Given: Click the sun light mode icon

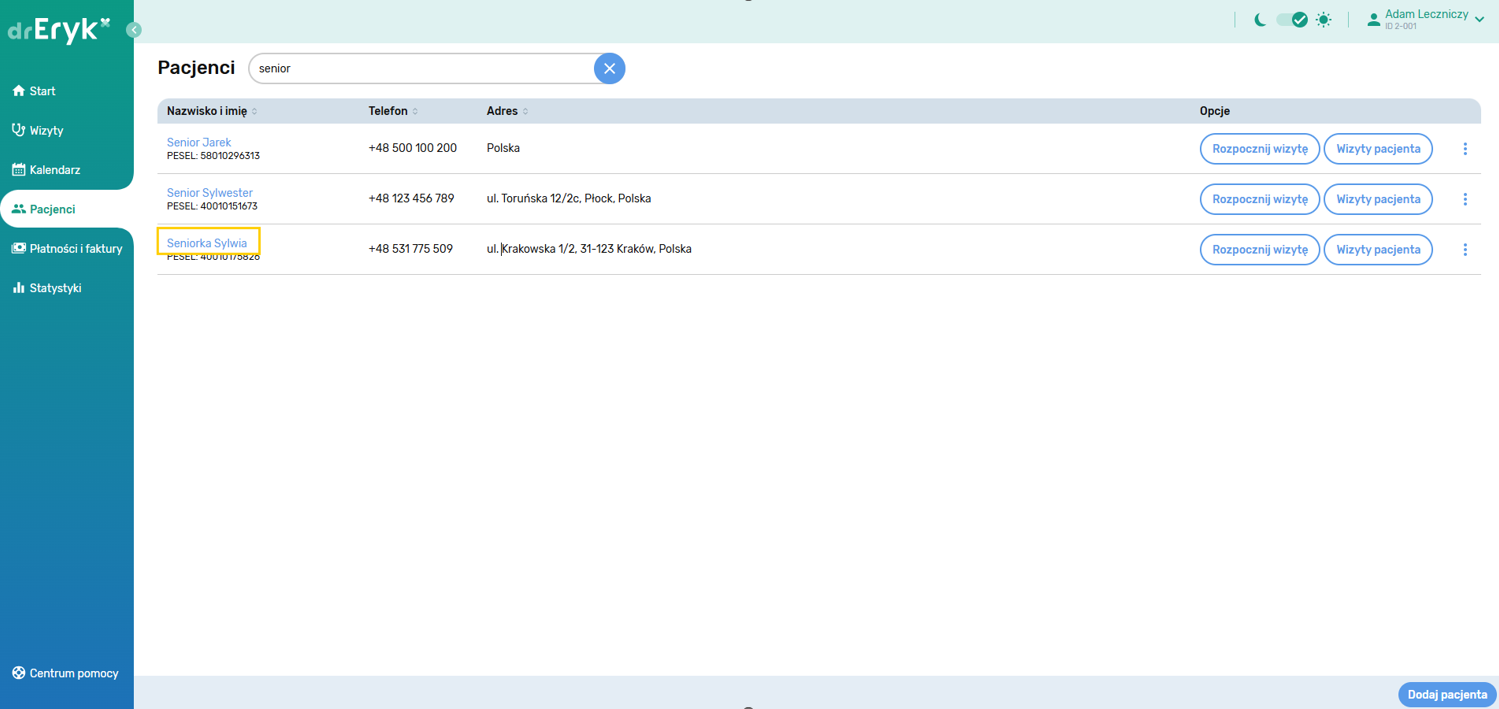Looking at the screenshot, I should pos(1324,20).
